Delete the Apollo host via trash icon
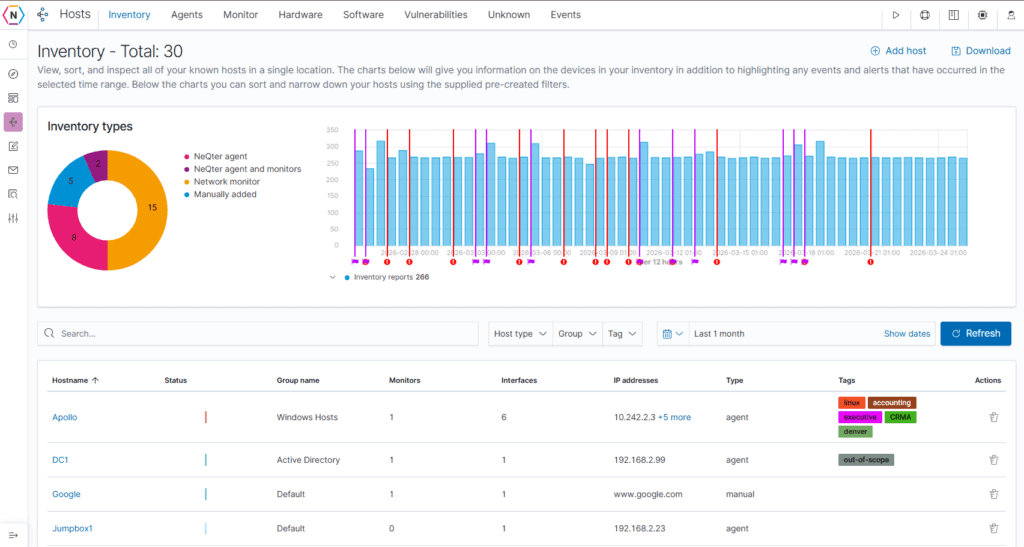The width and height of the screenshot is (1024, 547). coord(993,417)
